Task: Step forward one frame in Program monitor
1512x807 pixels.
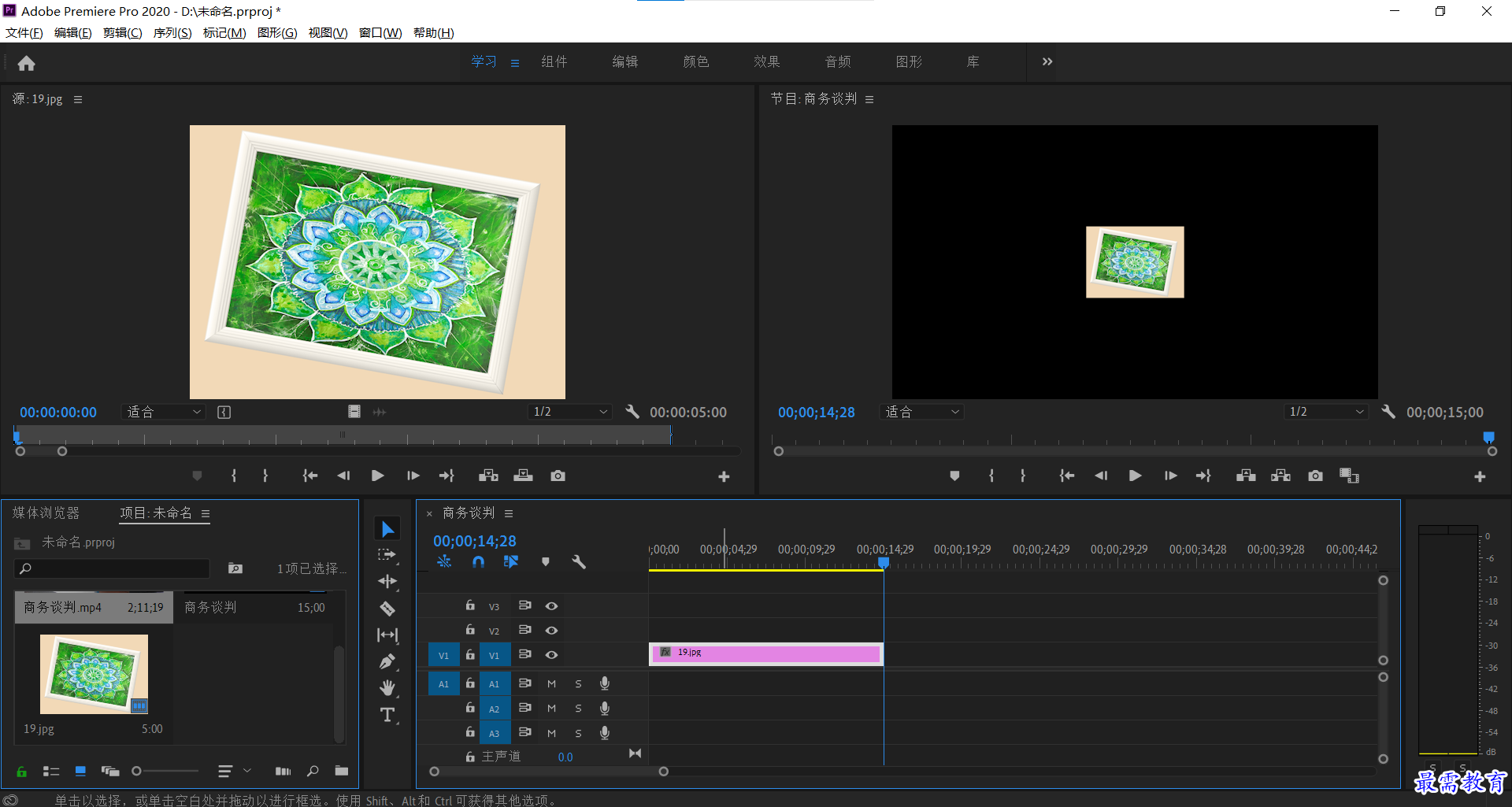Action: 1170,476
